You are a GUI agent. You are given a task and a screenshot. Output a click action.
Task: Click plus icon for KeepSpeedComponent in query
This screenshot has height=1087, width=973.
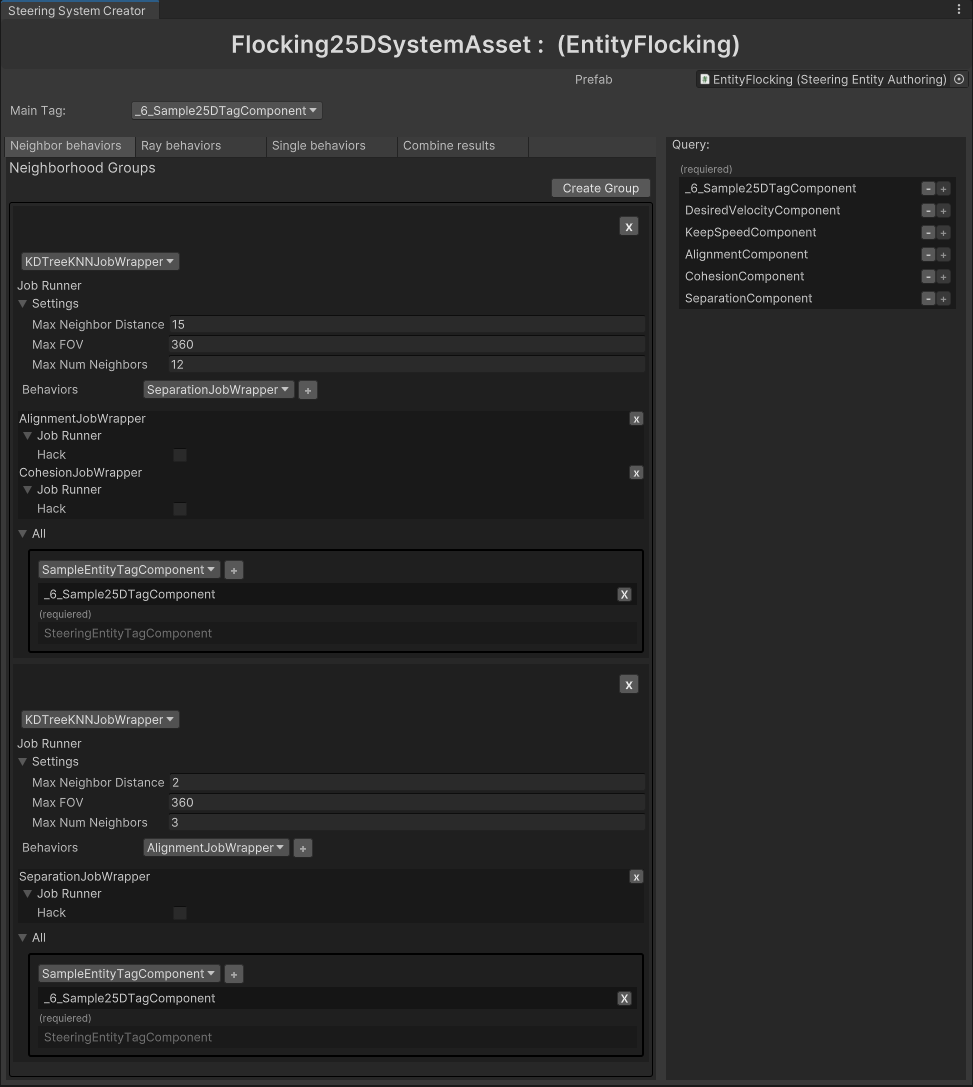943,233
